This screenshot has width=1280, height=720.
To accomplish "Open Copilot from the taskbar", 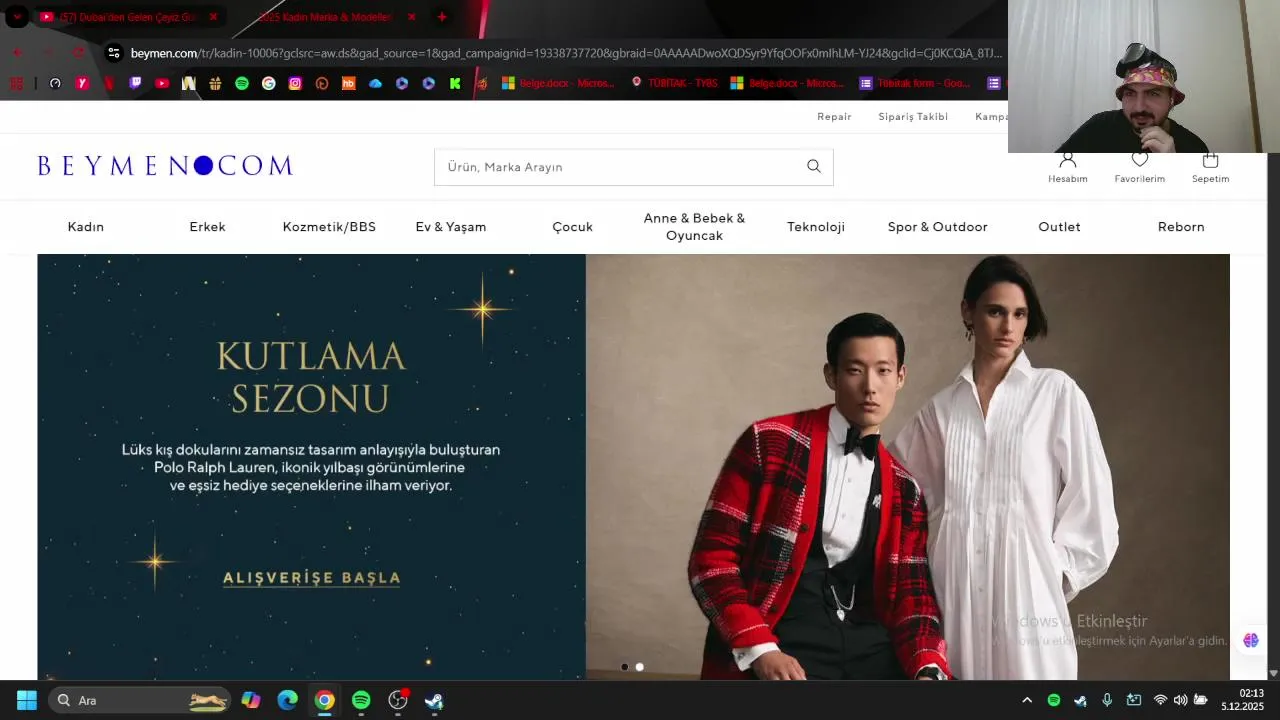I will click(x=251, y=700).
